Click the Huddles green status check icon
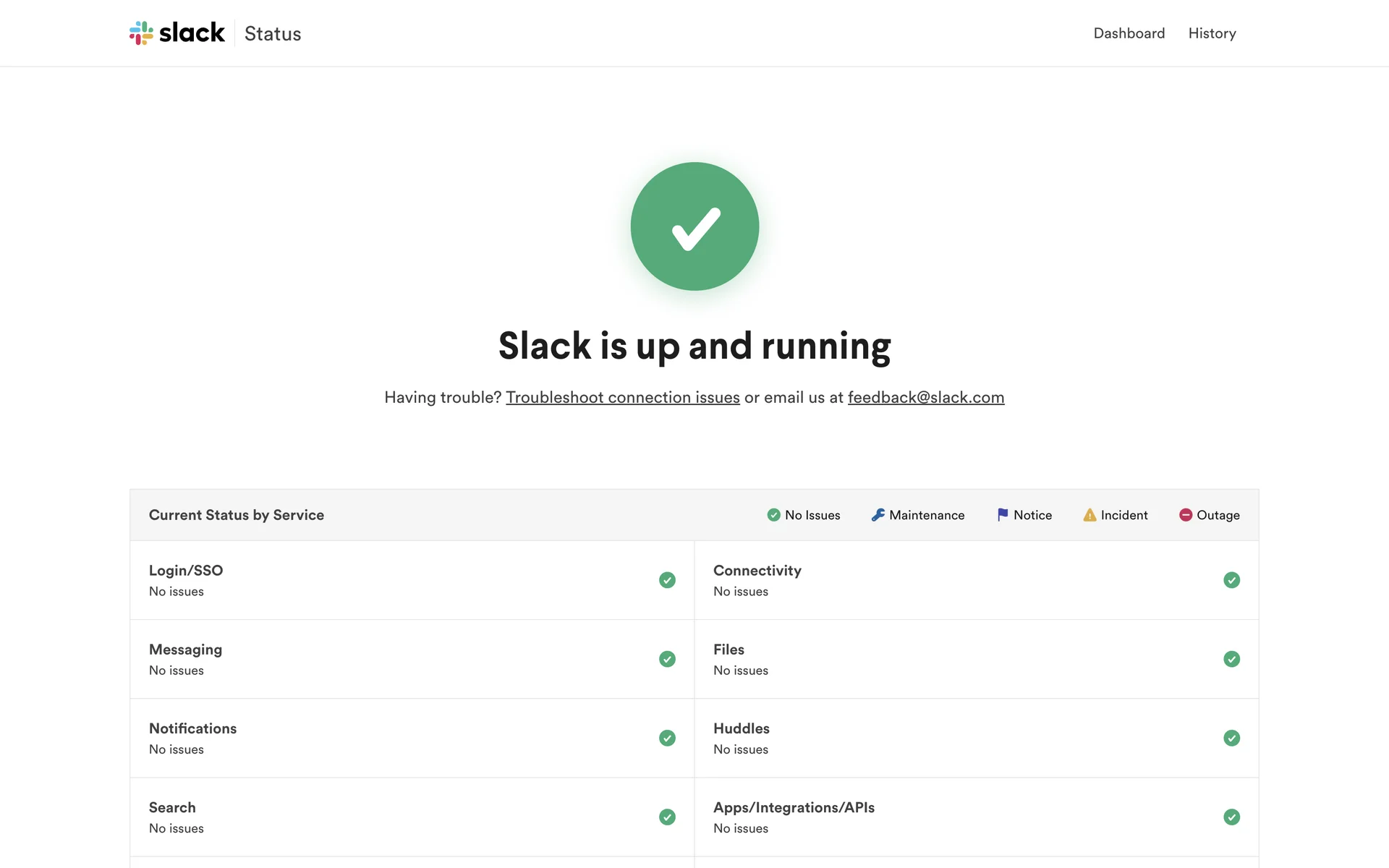This screenshot has width=1389, height=868. coord(1231,738)
